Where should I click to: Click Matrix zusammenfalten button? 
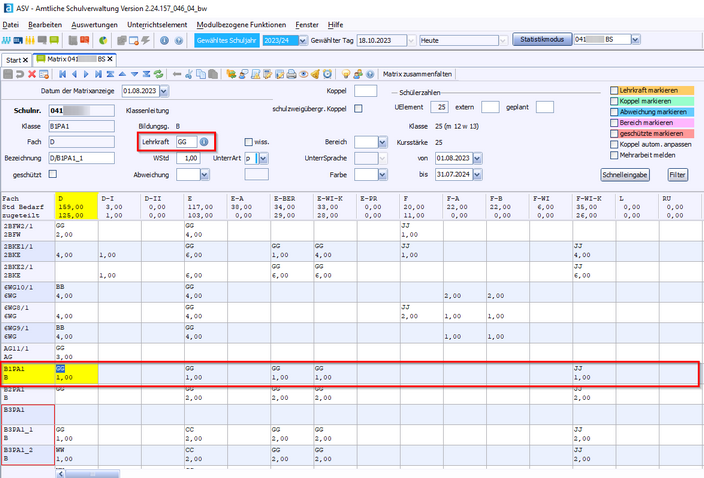tap(418, 75)
